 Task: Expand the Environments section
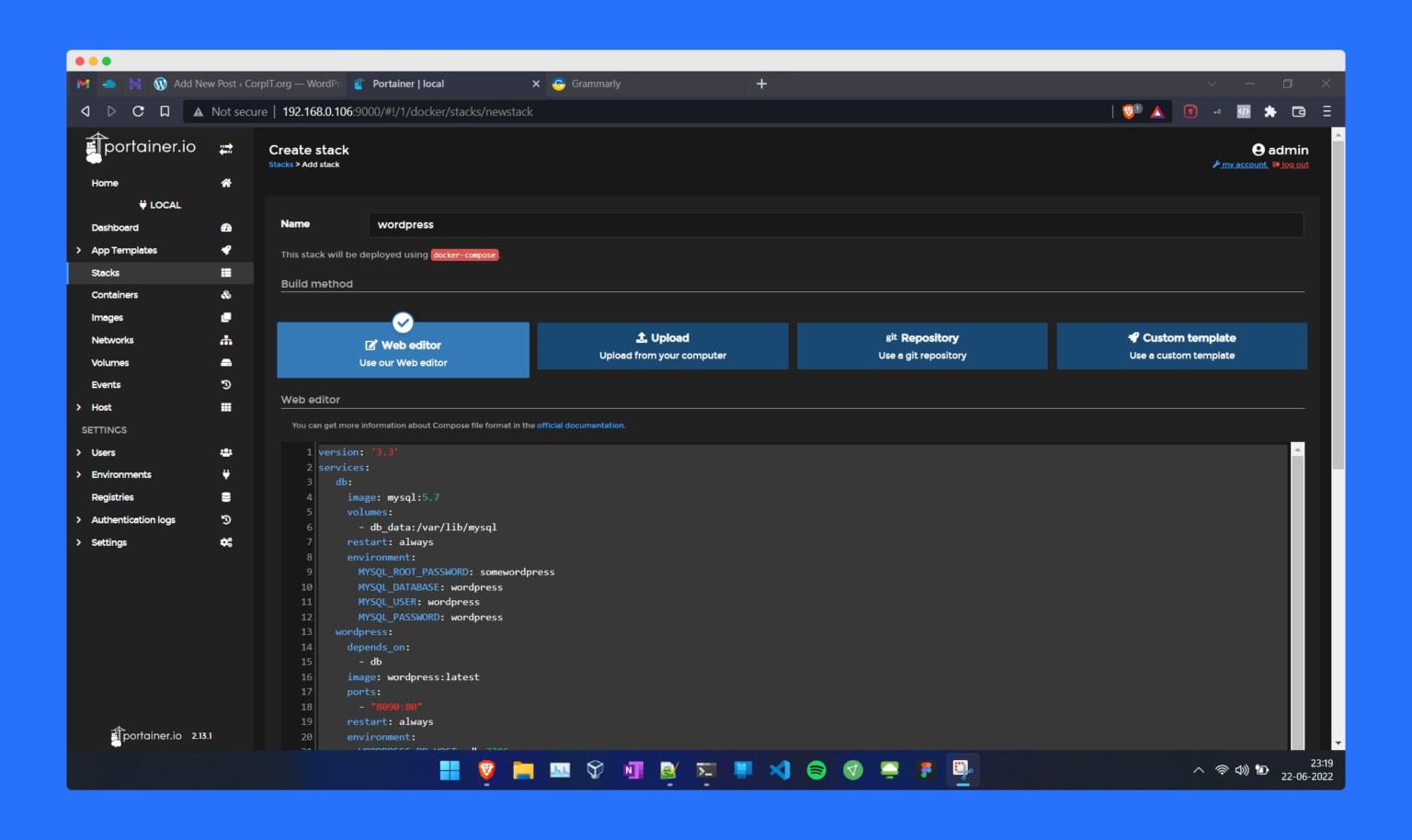pyautogui.click(x=122, y=474)
